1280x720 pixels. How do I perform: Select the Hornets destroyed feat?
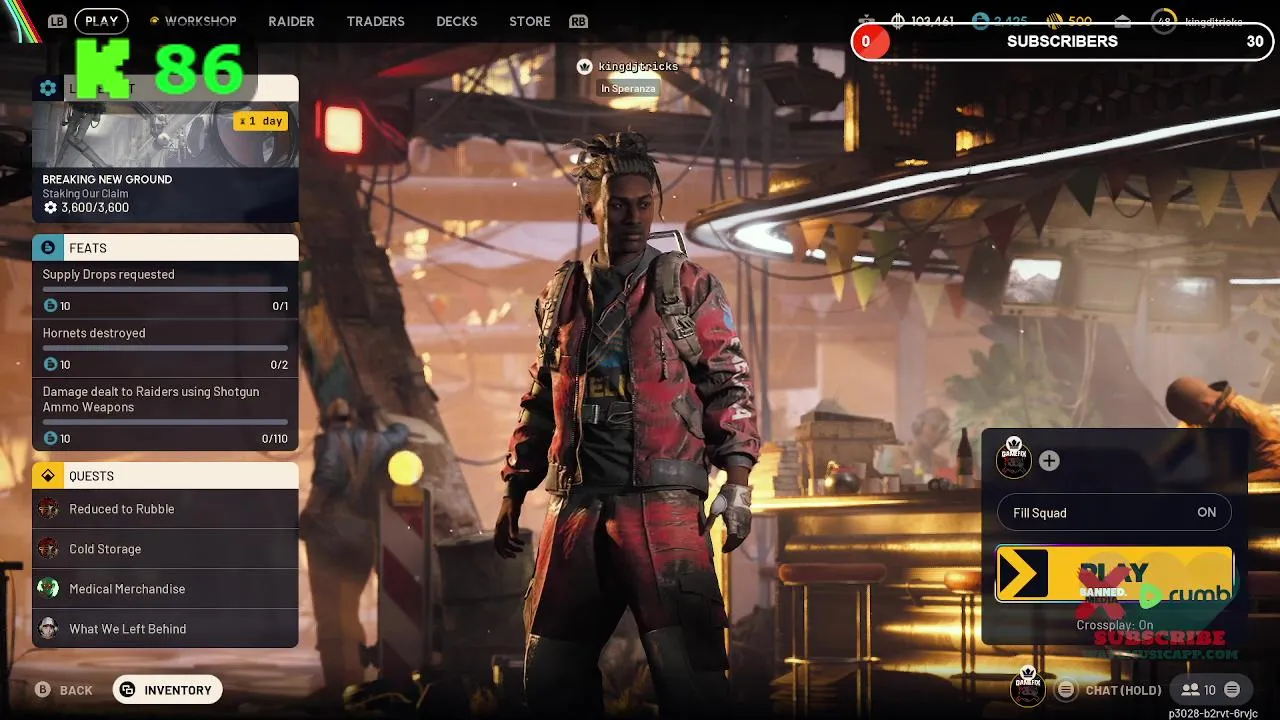[165, 349]
